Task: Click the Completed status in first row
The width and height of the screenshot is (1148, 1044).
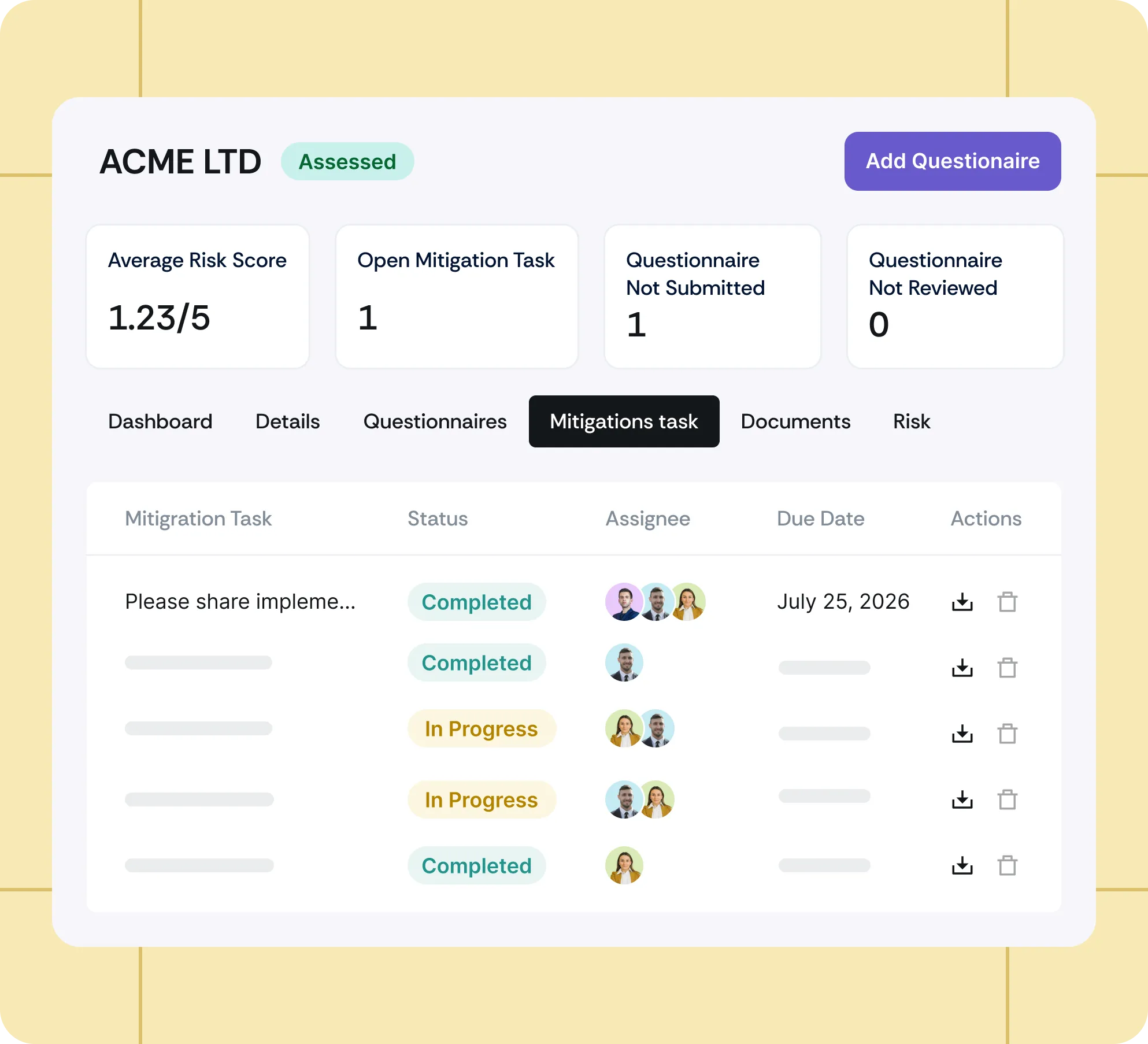Action: click(x=476, y=602)
